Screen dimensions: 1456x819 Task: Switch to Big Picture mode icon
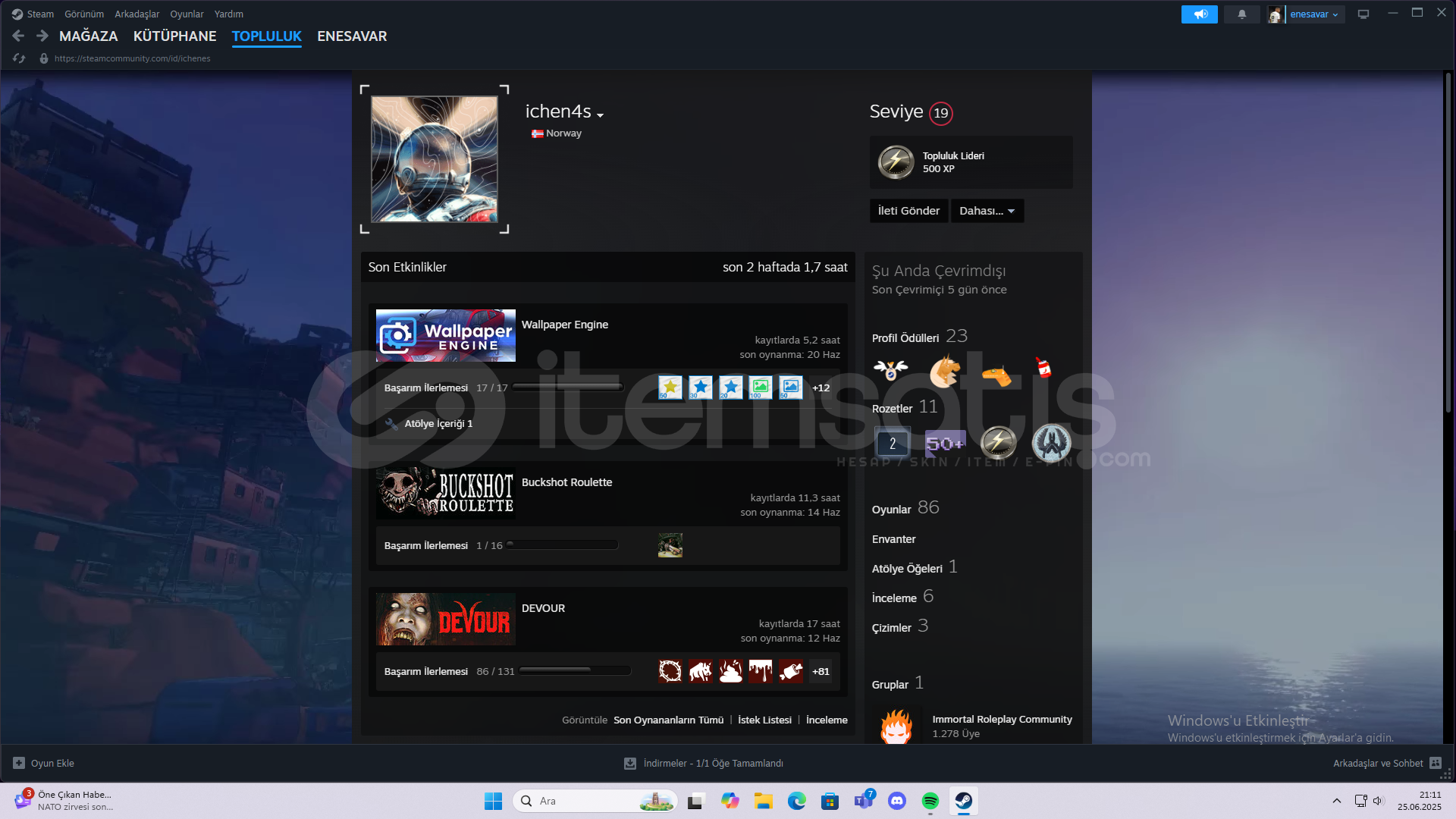[1363, 14]
